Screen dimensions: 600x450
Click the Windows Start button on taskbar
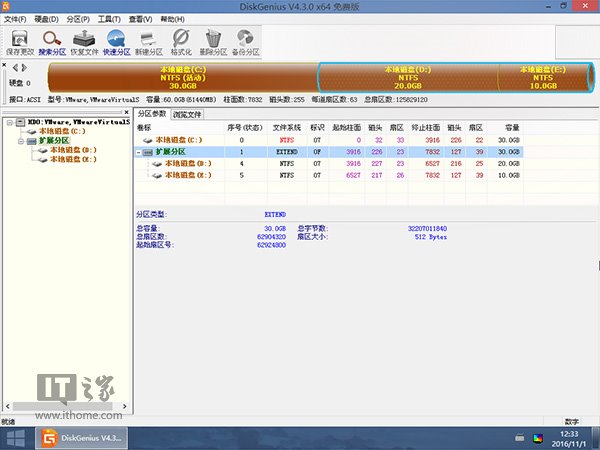16,437
